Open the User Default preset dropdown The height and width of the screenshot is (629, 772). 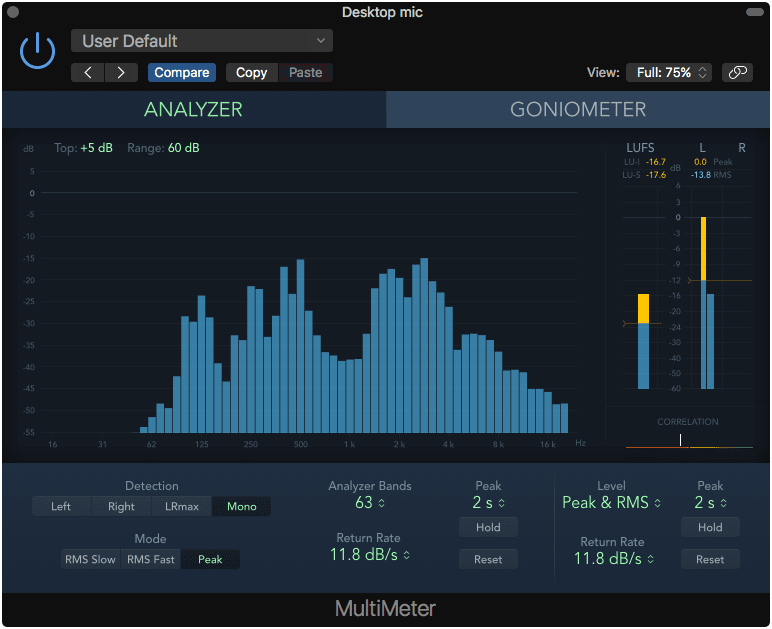tap(202, 41)
